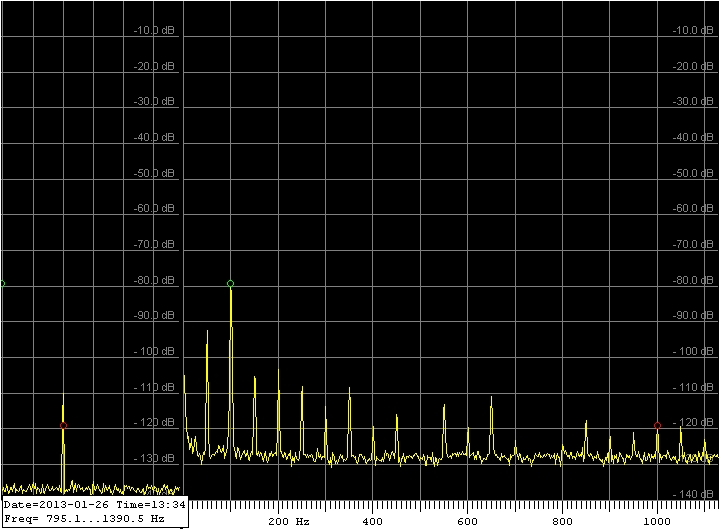Click the right -100 dB scale label
The image size is (720, 529).
[693, 351]
